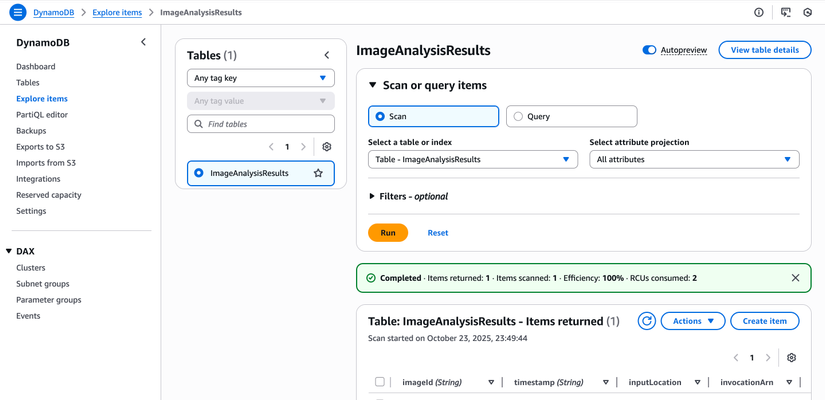The width and height of the screenshot is (825, 400).
Task: Click the orange Run button
Action: 388,233
